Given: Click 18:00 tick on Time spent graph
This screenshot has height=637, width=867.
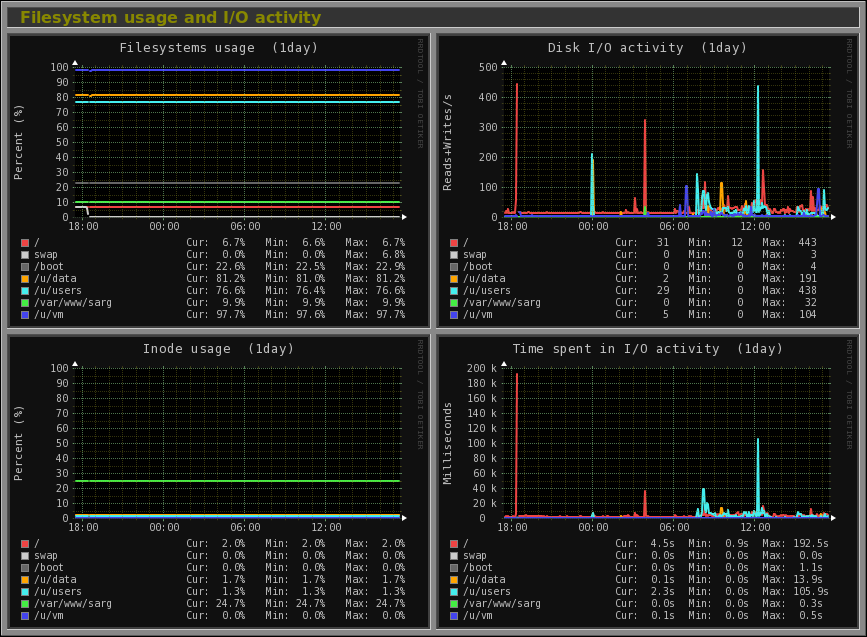Looking at the screenshot, I should (x=513, y=528).
